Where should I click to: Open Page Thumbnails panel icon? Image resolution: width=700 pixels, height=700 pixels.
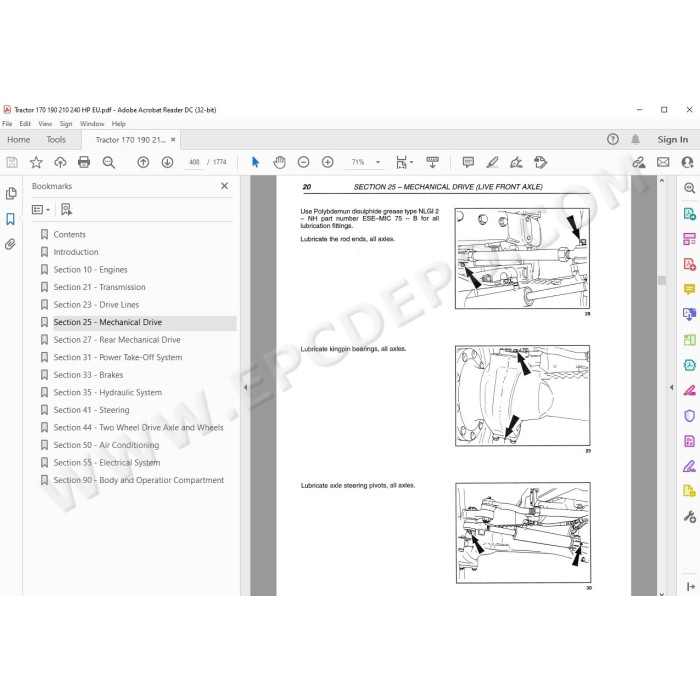(x=11, y=193)
